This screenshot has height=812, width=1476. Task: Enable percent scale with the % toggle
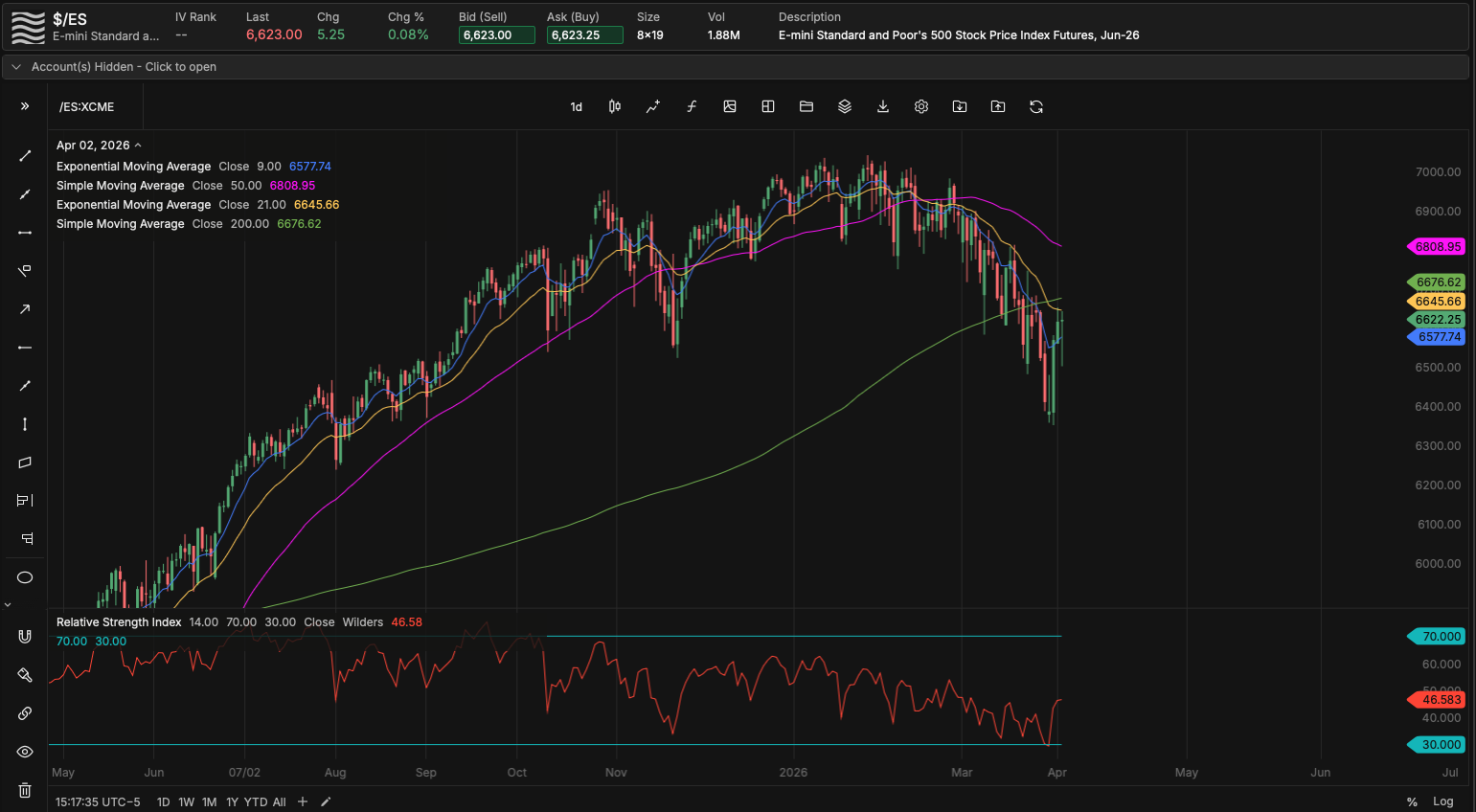pos(1410,801)
